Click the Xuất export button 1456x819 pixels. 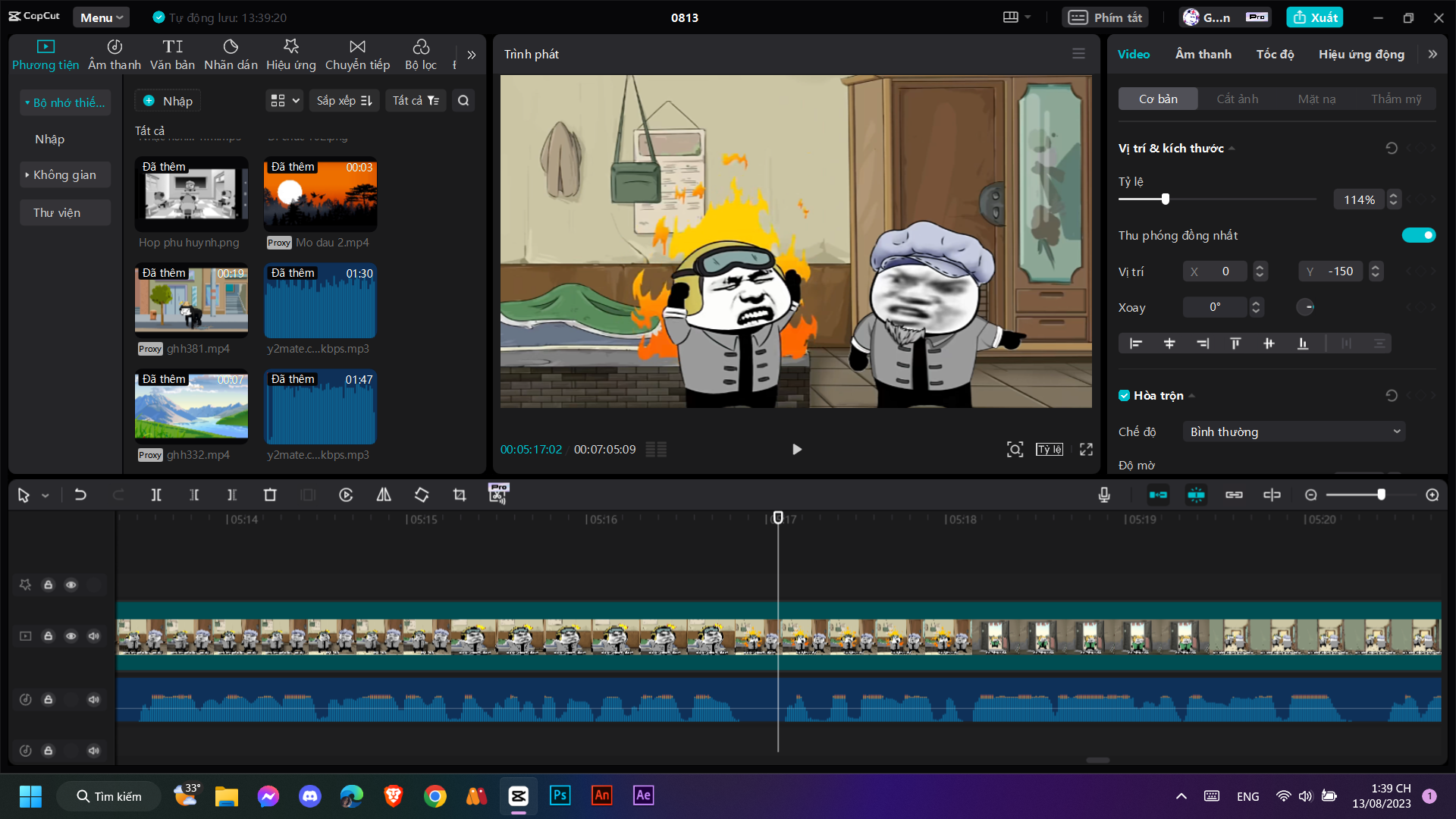[x=1314, y=17]
